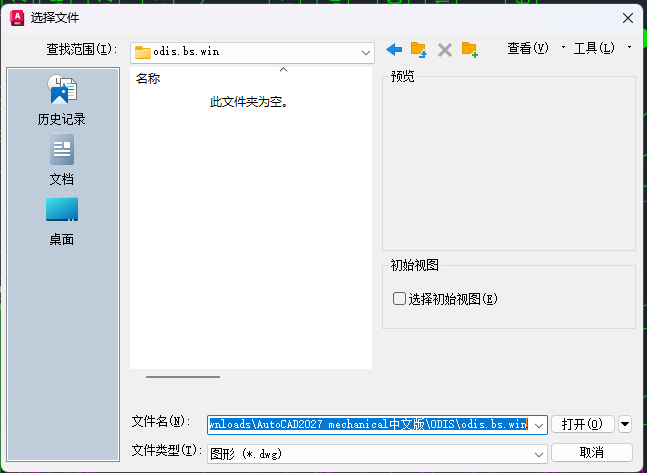Click the 此文件夹为空 message text
647x473 pixels.
tap(249, 102)
